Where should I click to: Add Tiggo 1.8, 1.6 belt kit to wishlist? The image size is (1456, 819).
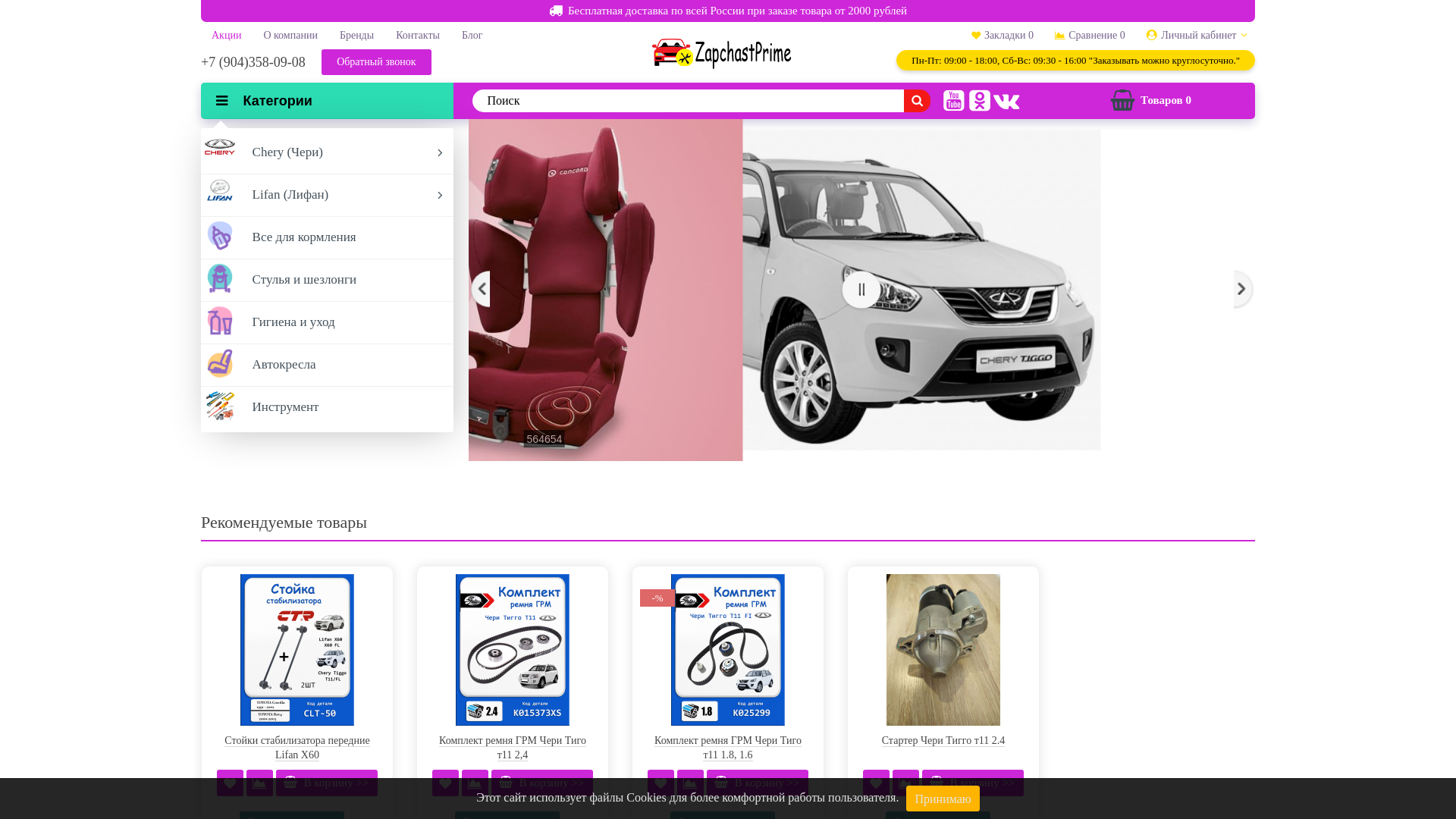(661, 783)
